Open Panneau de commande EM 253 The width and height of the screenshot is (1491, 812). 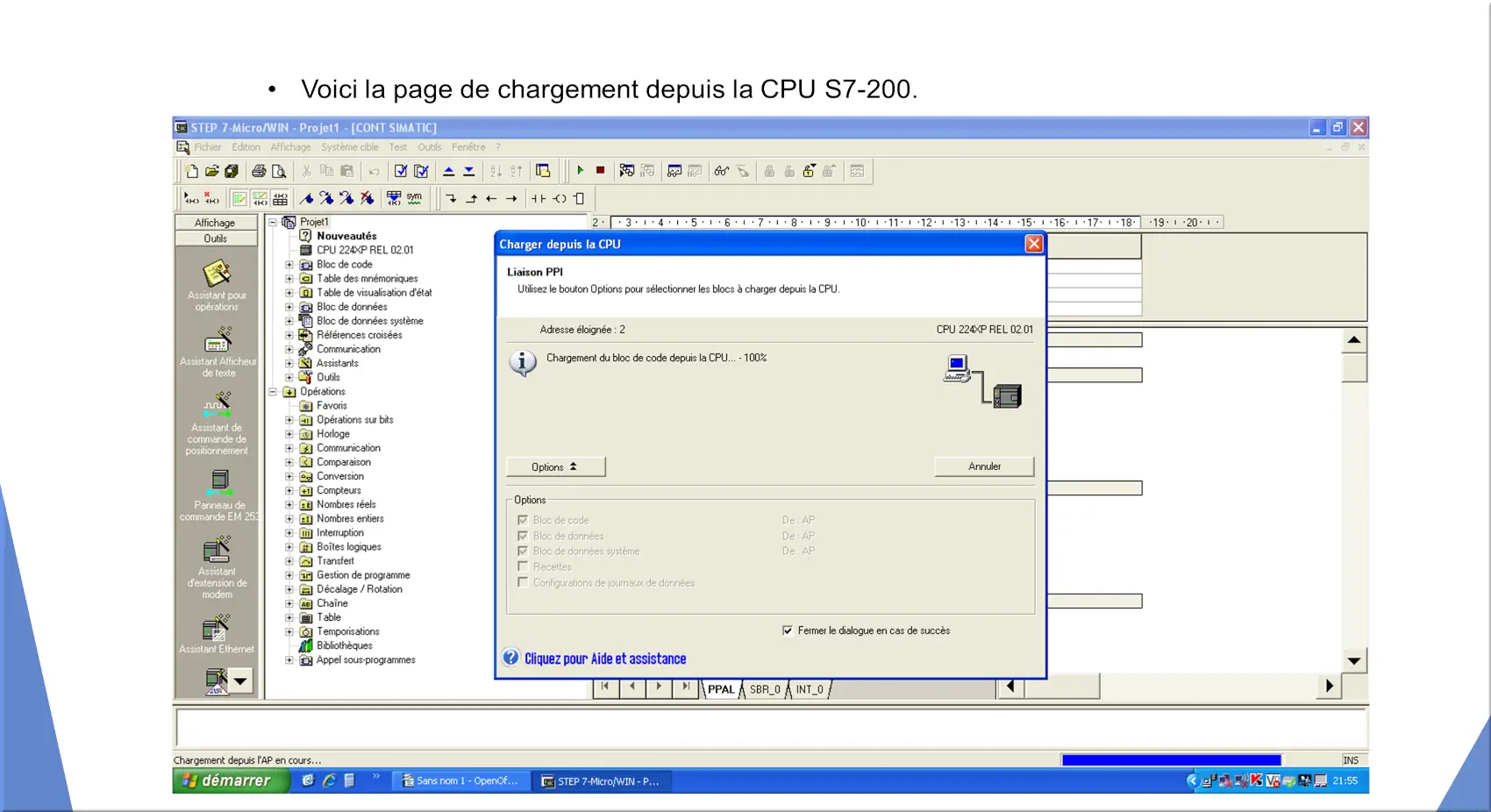click(x=218, y=495)
